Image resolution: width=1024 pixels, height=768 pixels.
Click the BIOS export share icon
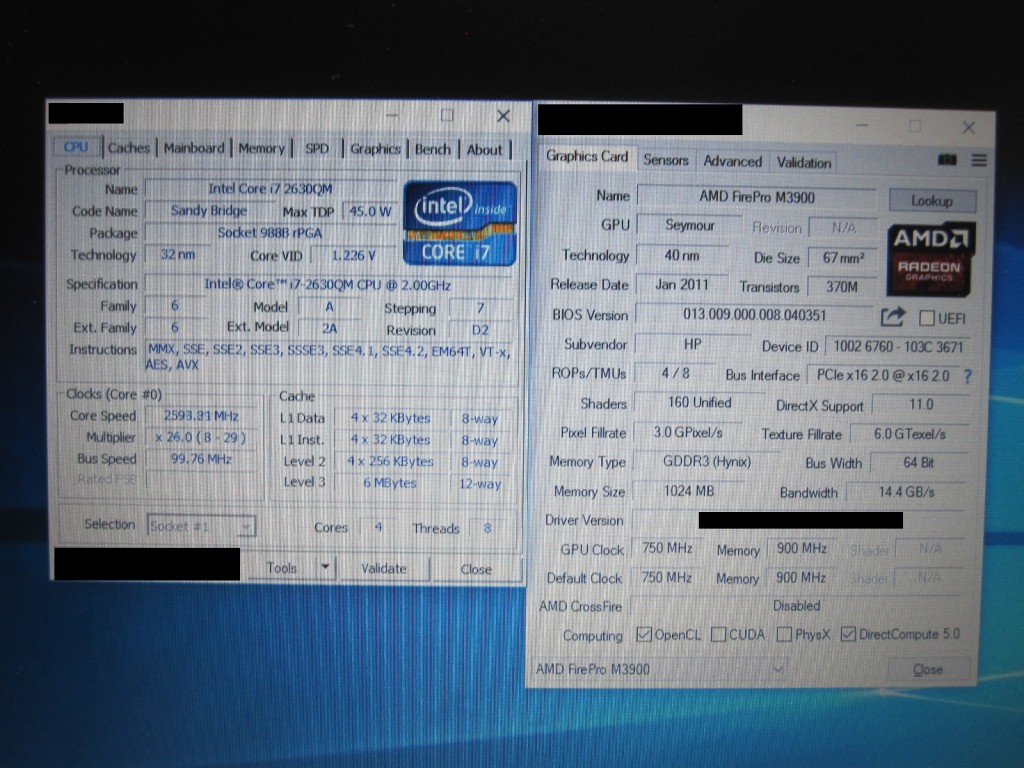coord(893,317)
